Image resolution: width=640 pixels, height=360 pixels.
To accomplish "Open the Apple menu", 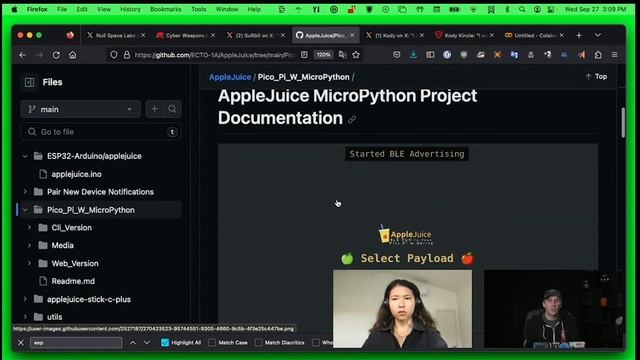I will point(14,9).
